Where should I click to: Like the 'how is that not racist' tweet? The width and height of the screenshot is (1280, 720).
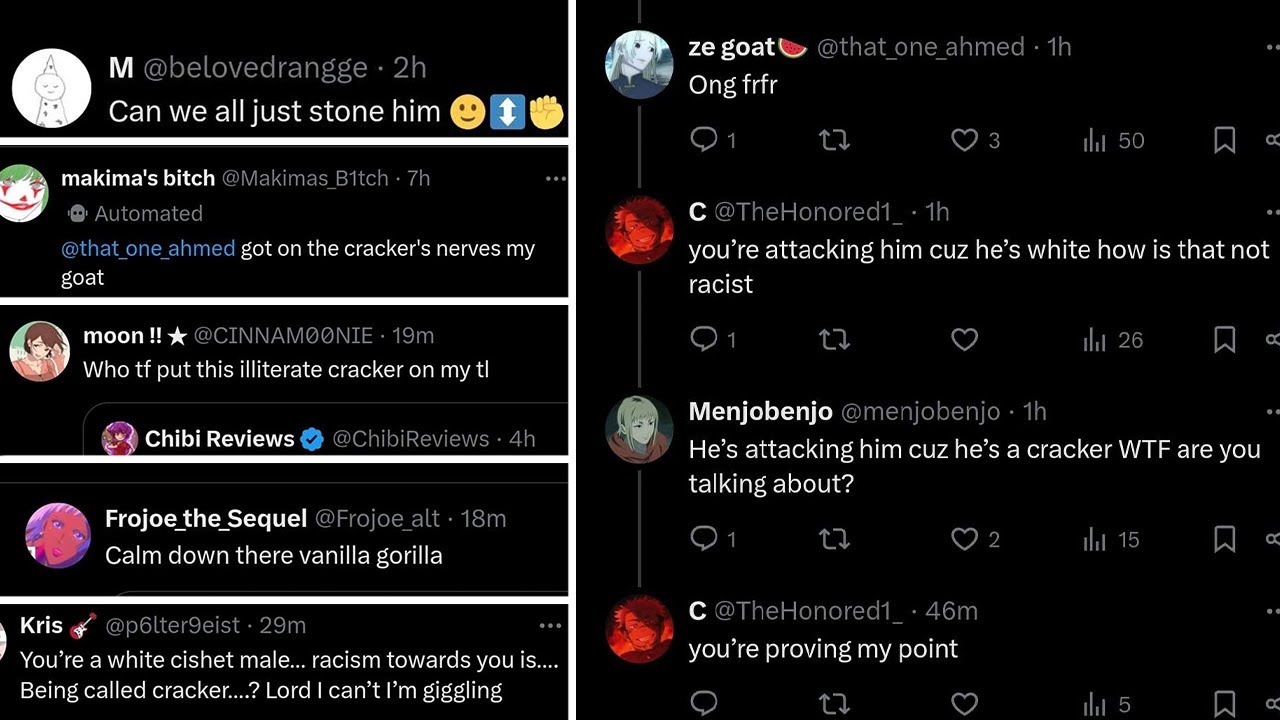964,340
